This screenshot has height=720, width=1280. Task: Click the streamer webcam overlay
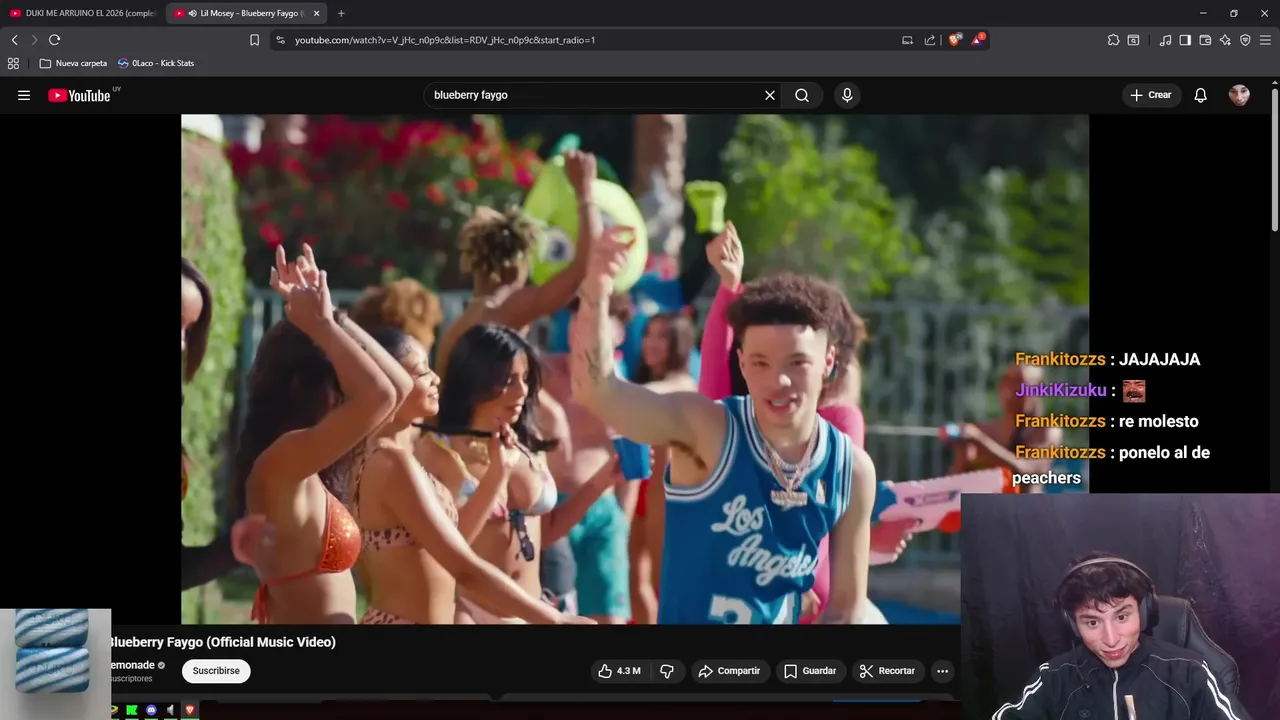[x=1120, y=607]
